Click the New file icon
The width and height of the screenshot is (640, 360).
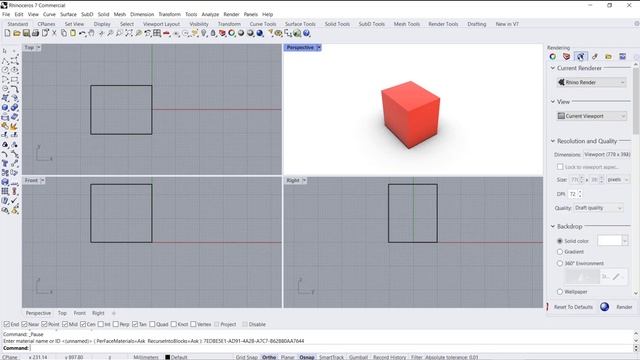click(x=7, y=33)
